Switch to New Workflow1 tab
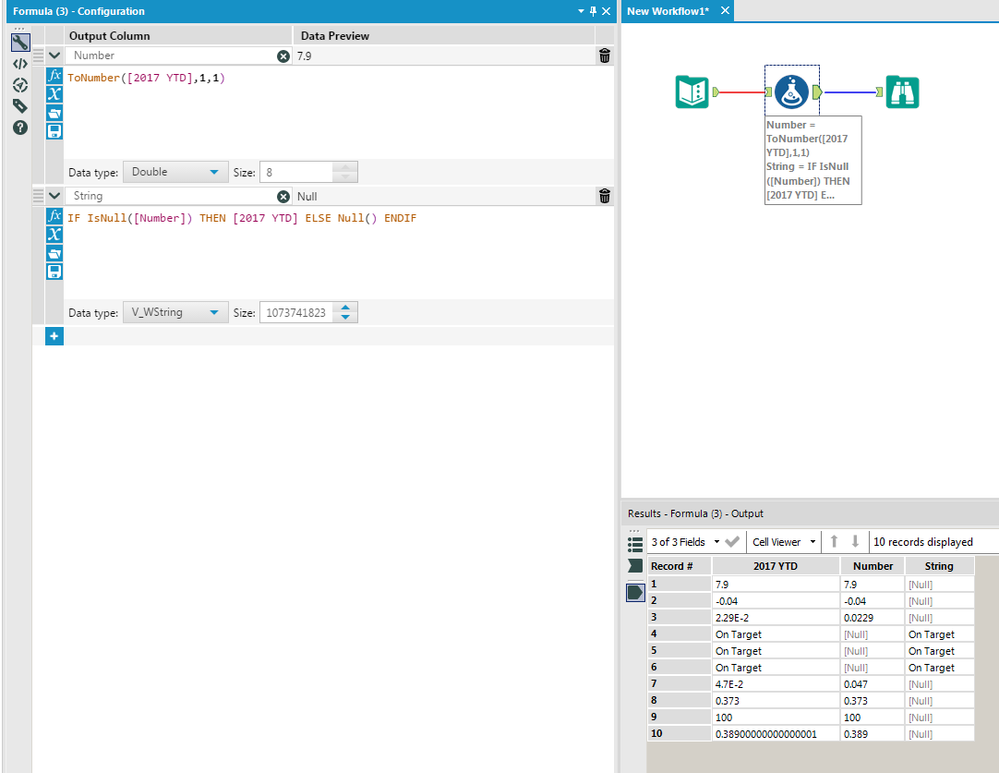 (668, 11)
